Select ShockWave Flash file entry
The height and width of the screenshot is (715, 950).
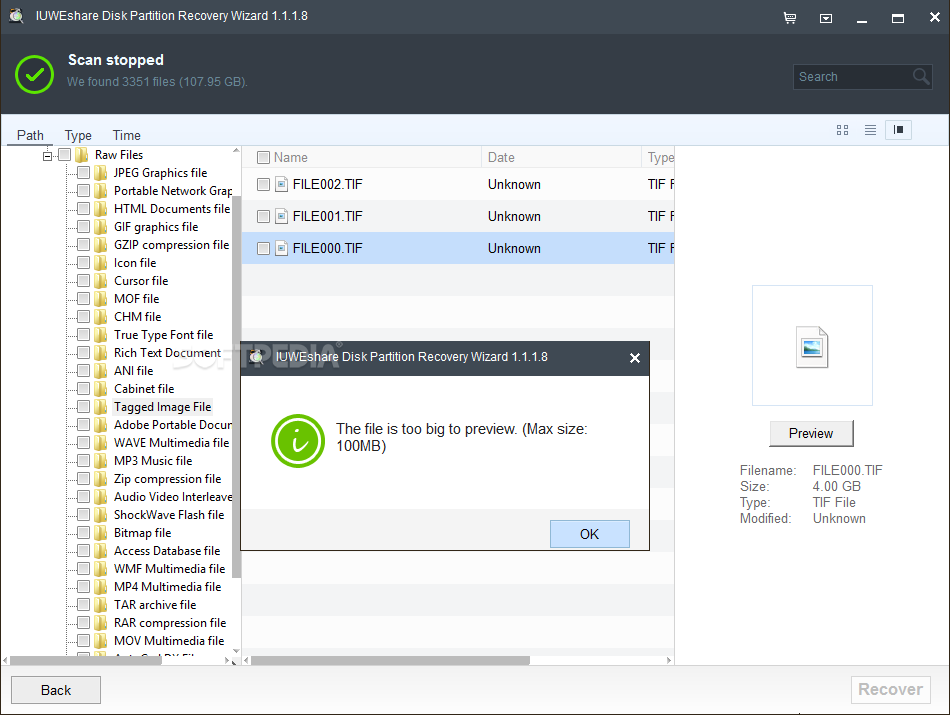tap(169, 514)
